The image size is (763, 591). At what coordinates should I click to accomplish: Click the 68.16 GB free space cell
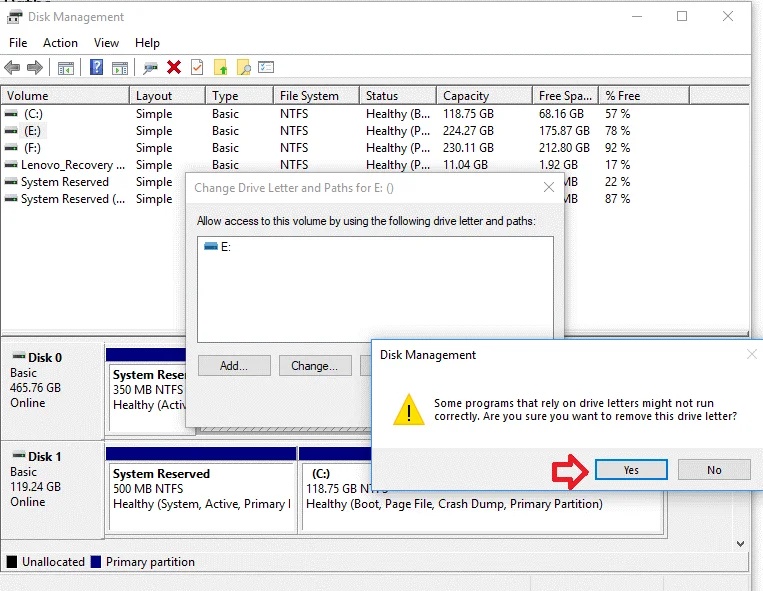point(561,114)
